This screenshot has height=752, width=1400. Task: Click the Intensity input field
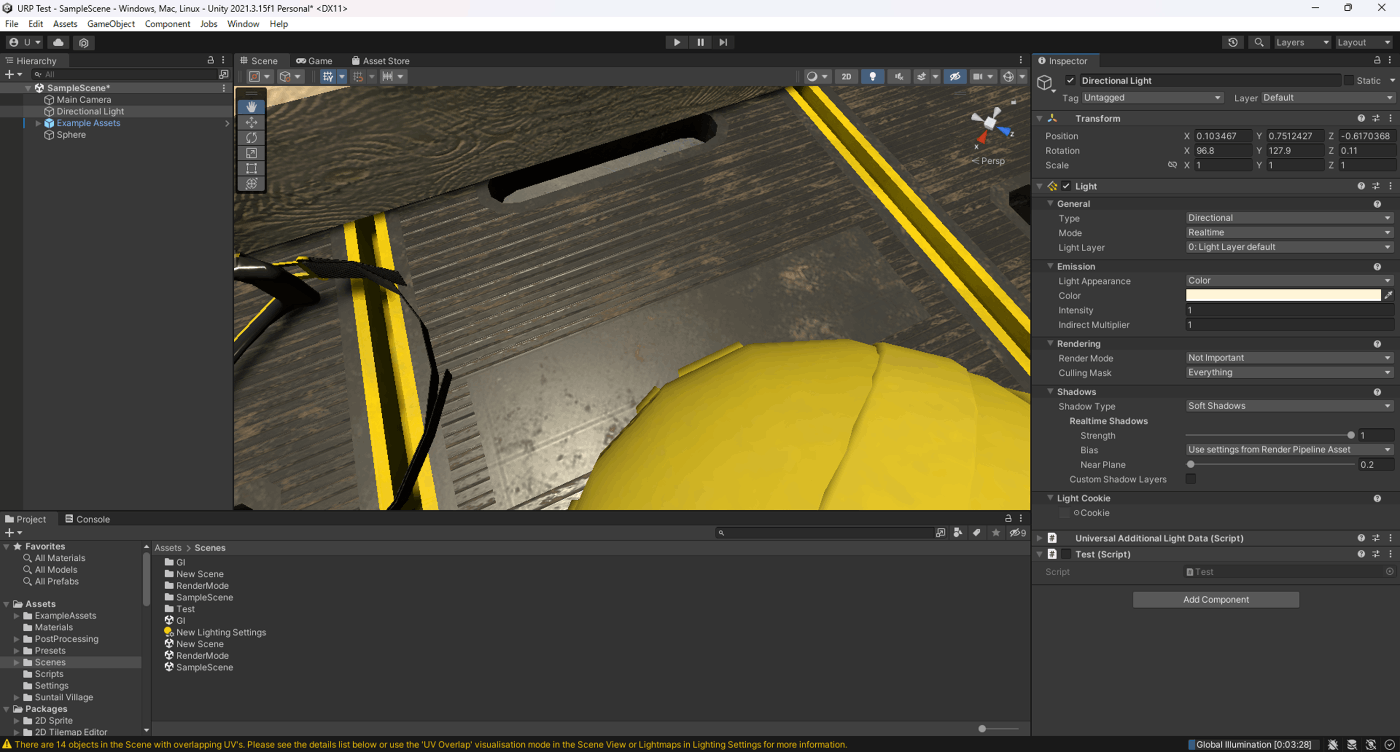coord(1289,310)
